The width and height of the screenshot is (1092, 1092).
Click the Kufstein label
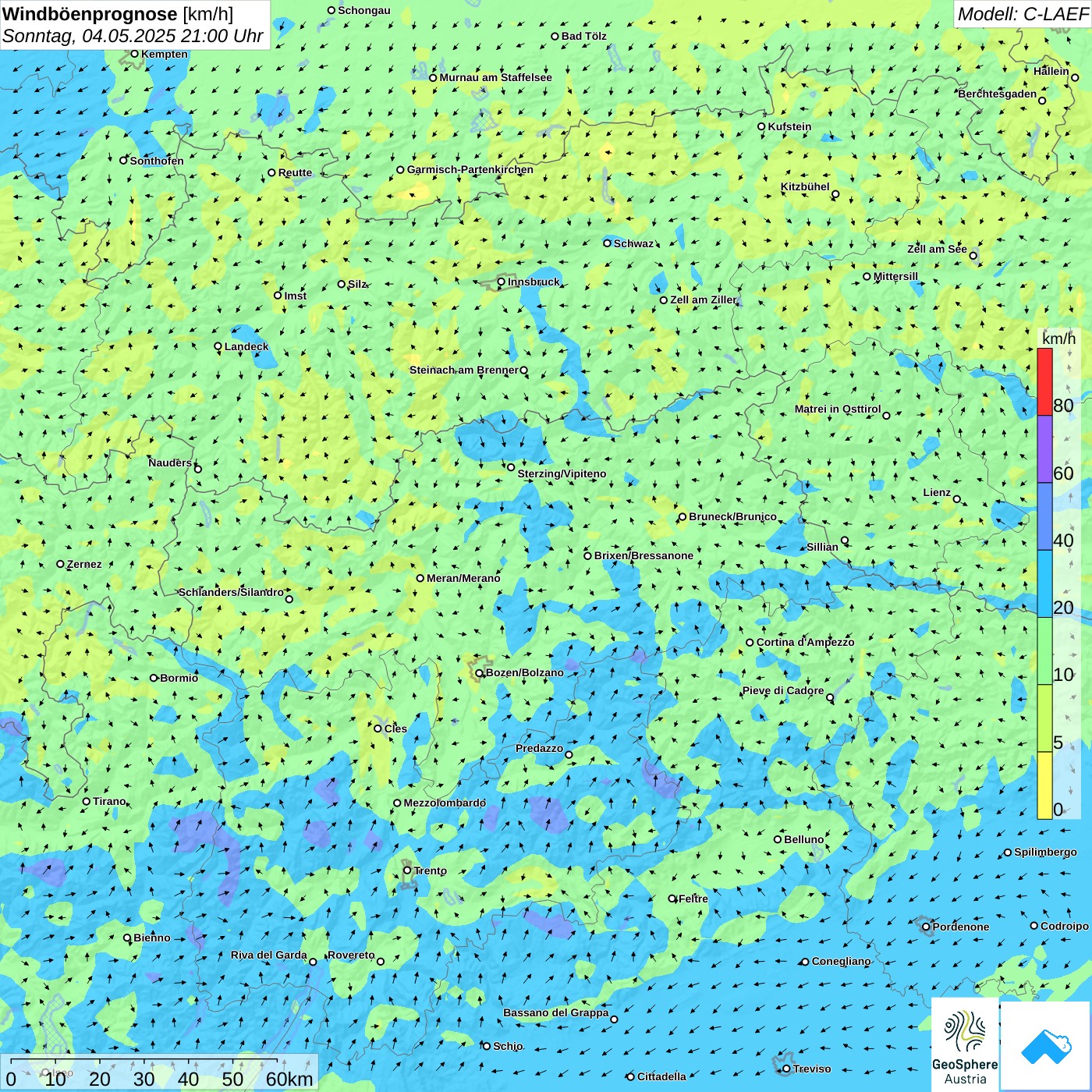tap(789, 126)
